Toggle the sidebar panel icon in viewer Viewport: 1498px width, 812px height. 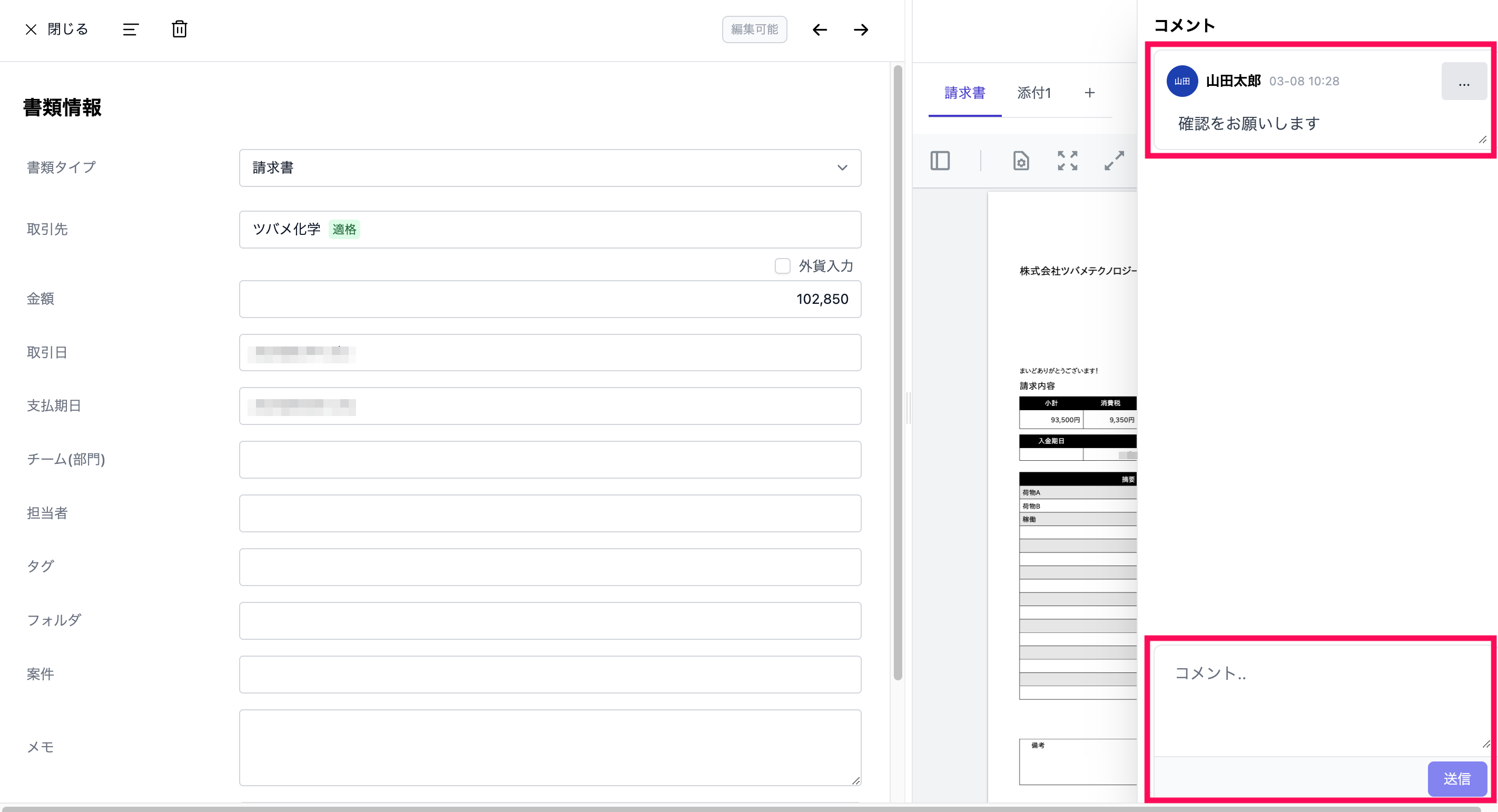pos(940,161)
